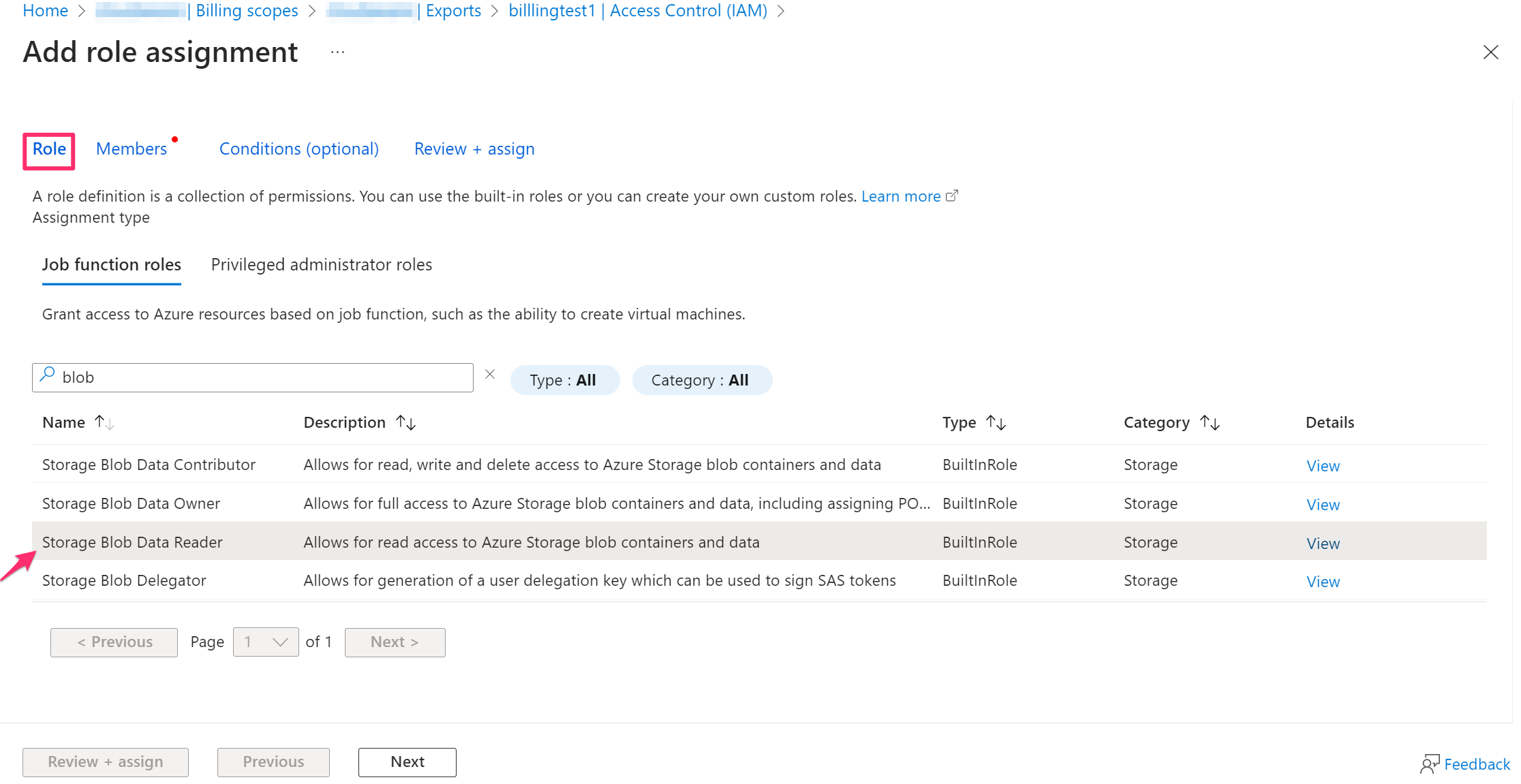Select the Storage Blob Data Owner row
Screen dimensions: 1521x784
132,503
